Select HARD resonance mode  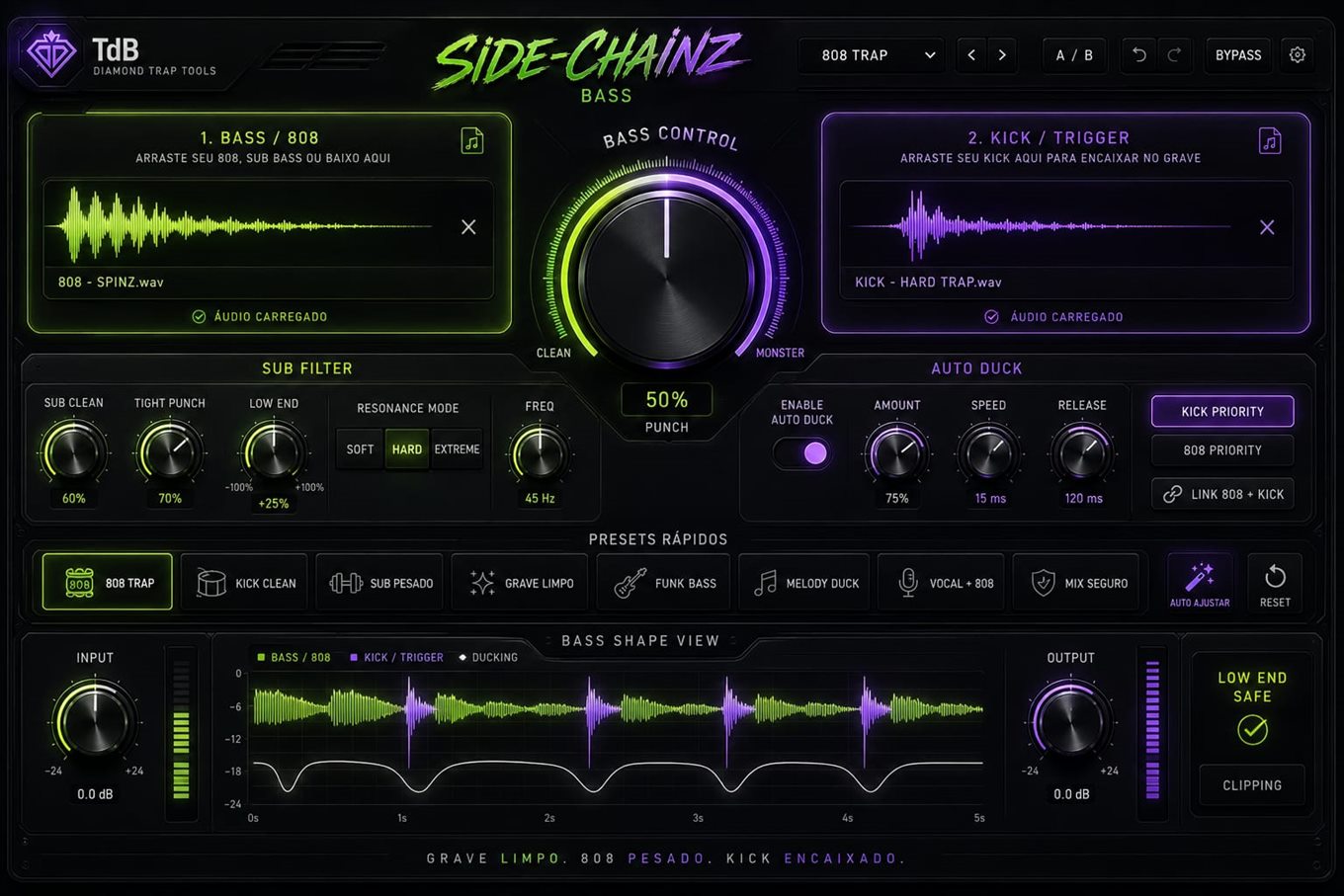click(406, 449)
